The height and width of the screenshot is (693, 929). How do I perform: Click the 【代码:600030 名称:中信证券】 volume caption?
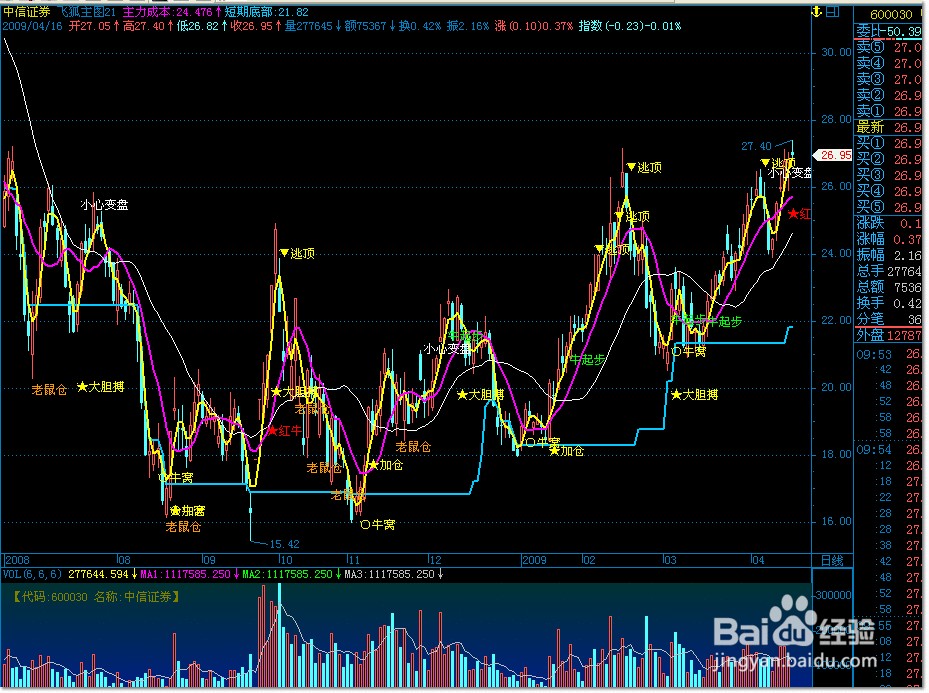[97, 597]
